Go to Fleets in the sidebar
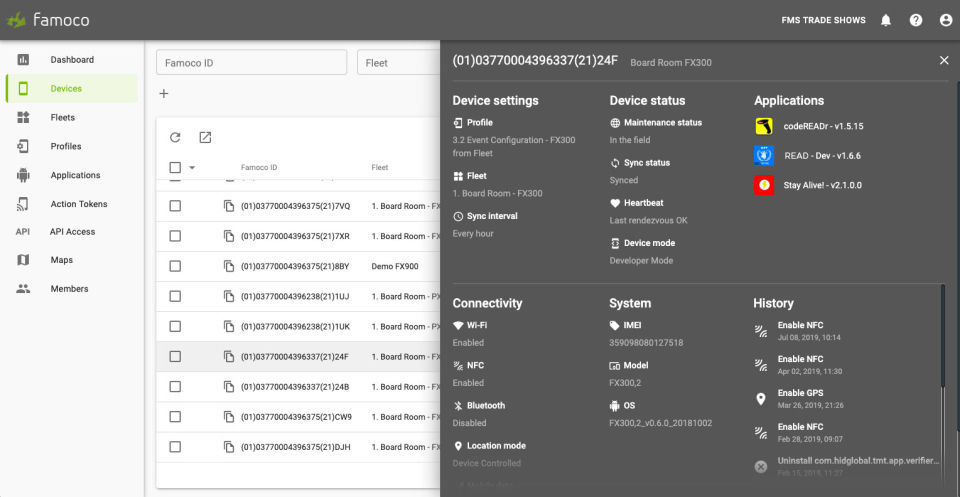 [x=63, y=117]
